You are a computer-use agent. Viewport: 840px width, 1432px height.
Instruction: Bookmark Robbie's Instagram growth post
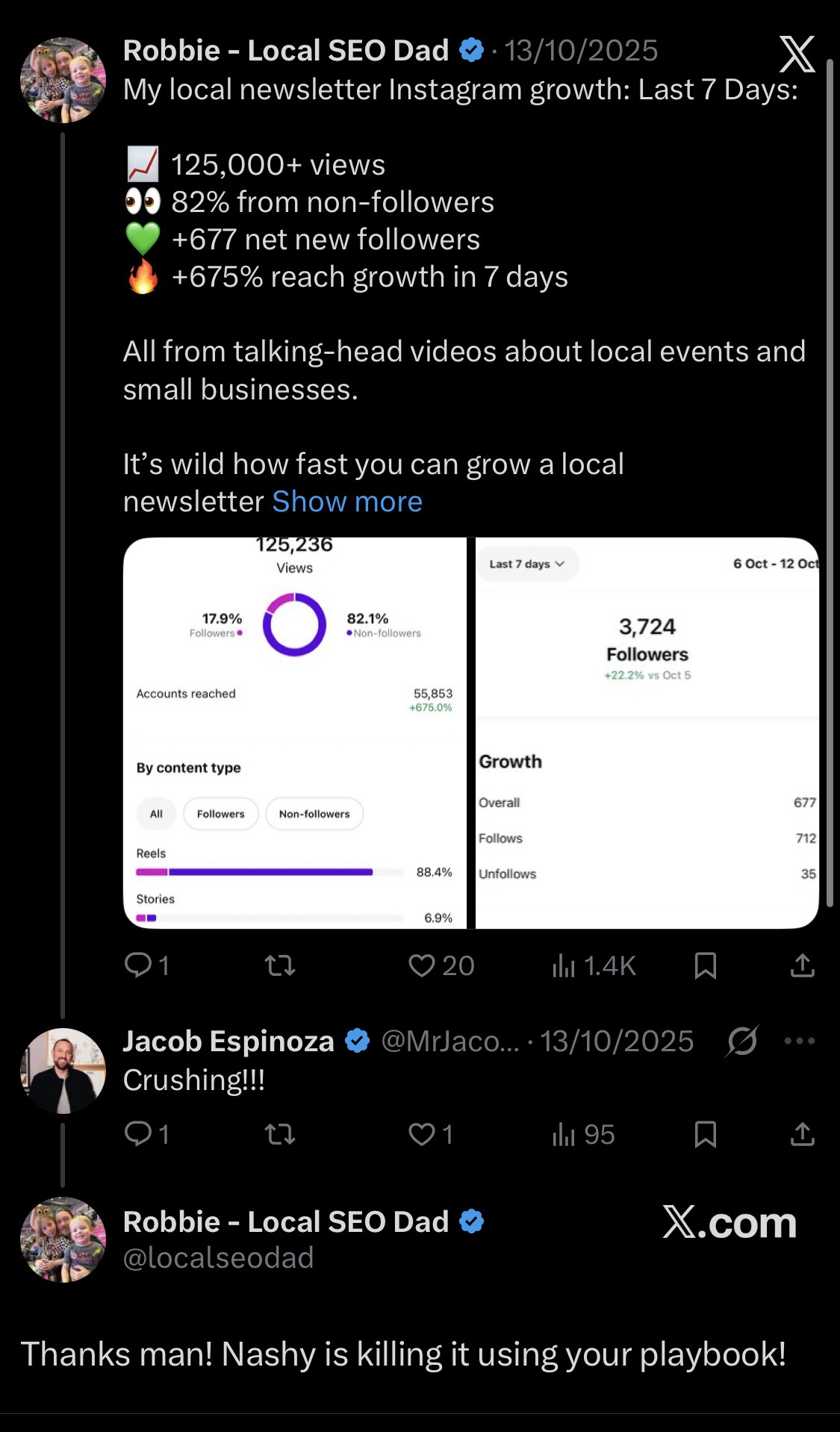tap(705, 966)
